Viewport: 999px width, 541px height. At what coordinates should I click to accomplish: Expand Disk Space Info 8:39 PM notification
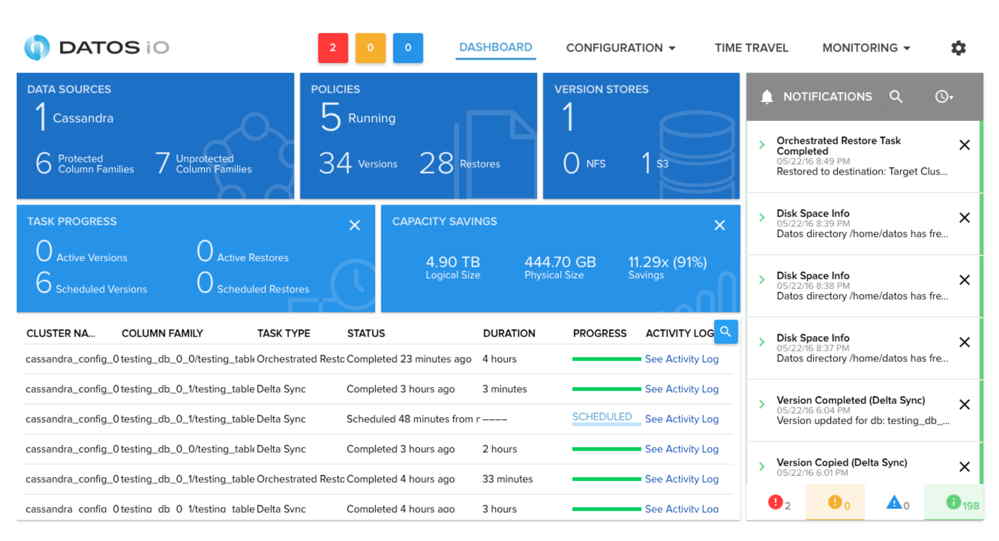tap(762, 218)
